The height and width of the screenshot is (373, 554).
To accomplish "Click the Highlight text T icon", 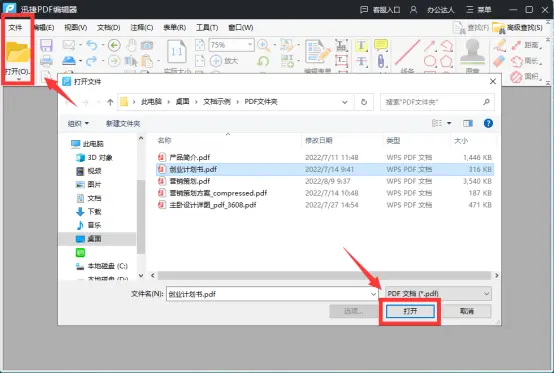I will 361,46.
